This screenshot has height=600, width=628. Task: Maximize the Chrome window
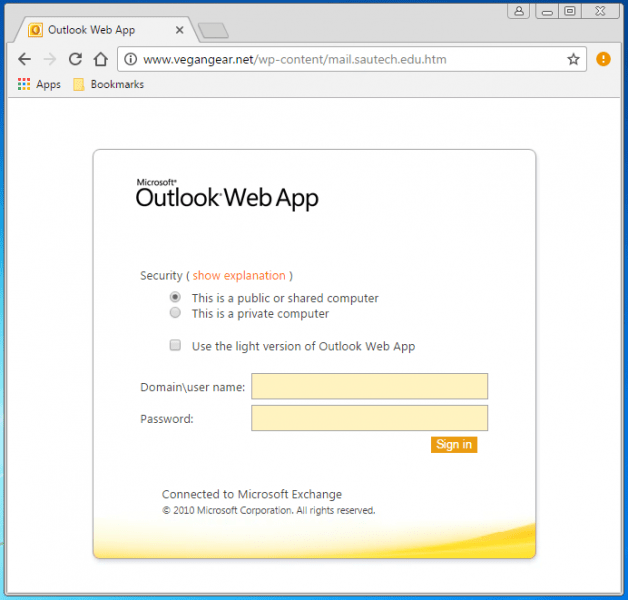click(x=570, y=11)
